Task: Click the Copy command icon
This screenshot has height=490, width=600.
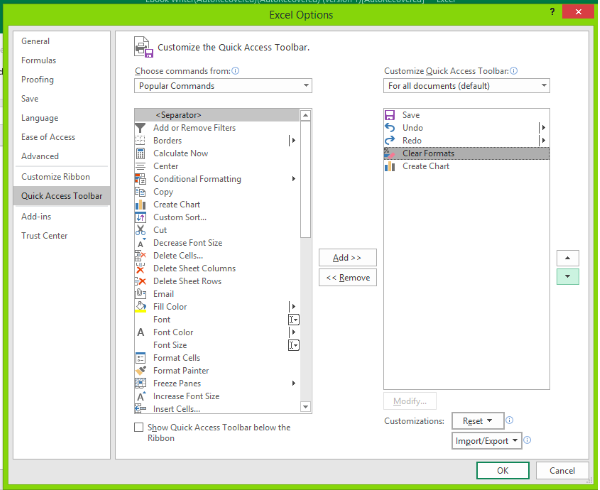Action: point(140,192)
